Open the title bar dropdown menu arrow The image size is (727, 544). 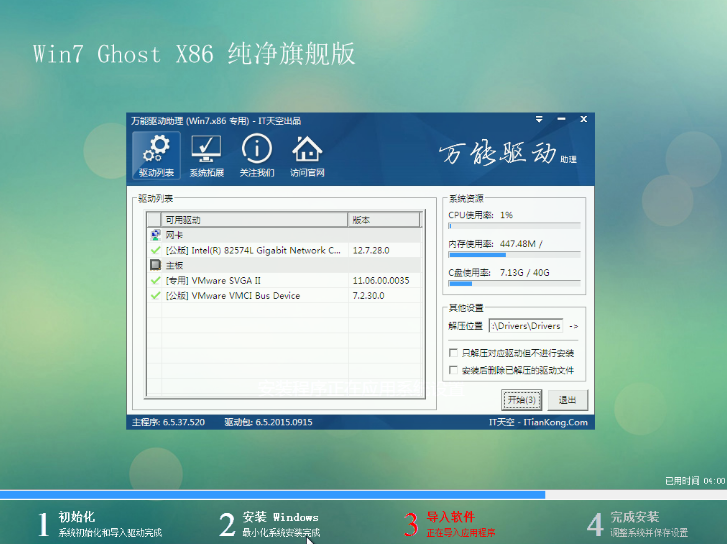(x=539, y=120)
